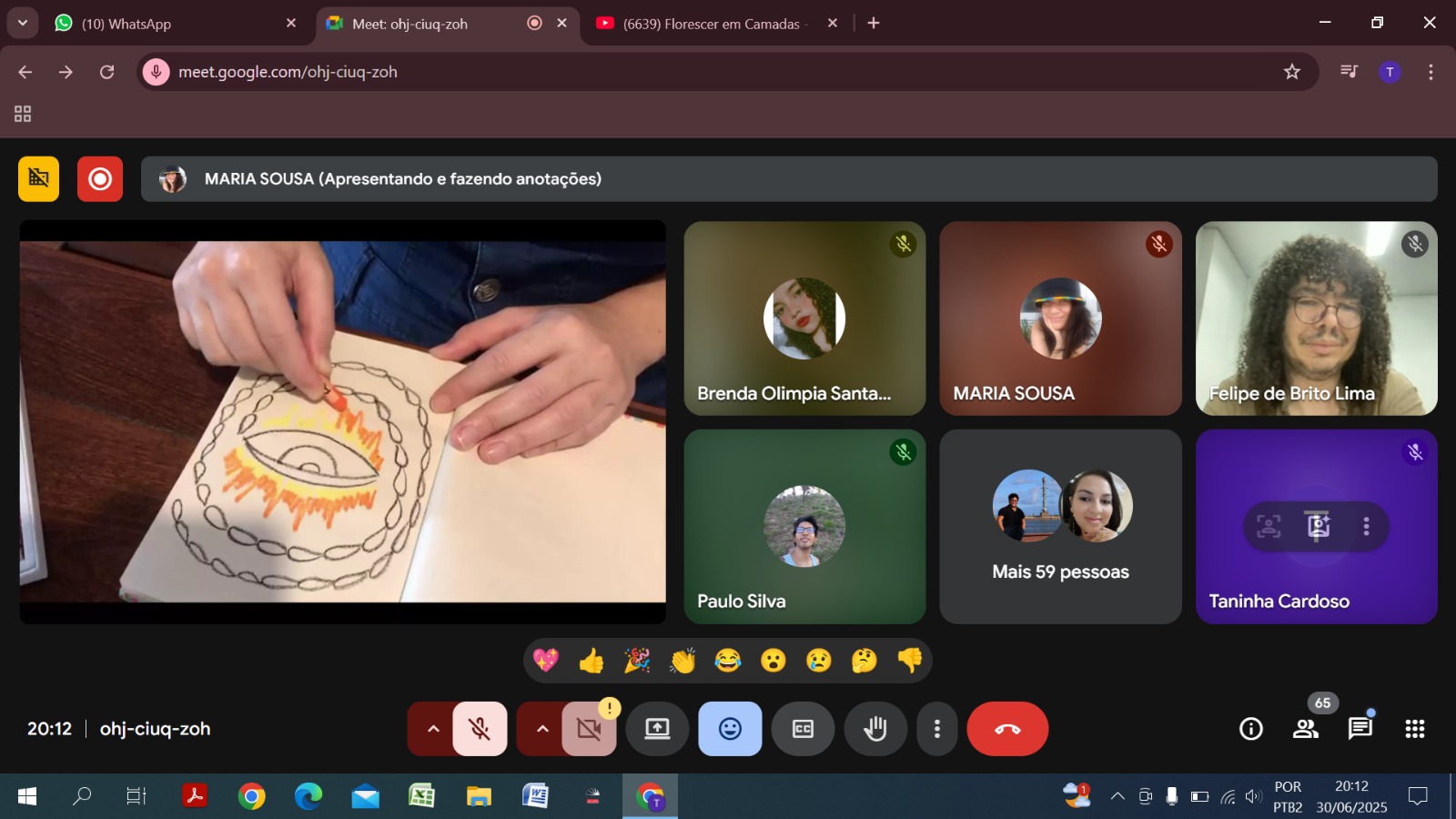This screenshot has height=819, width=1456.
Task: Select Felipe de Brito Lima video tile
Action: tap(1316, 318)
